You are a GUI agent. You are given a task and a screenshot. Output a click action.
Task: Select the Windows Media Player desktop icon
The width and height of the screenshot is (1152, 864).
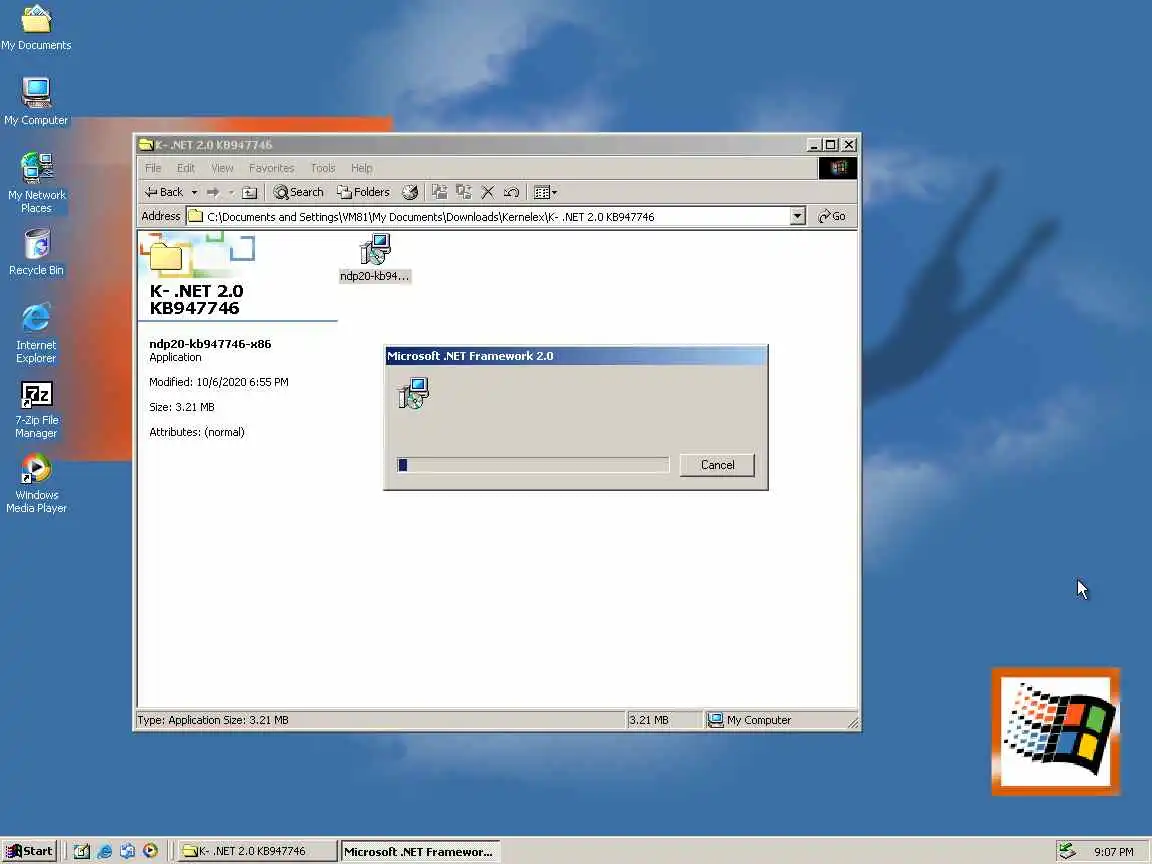coord(36,483)
